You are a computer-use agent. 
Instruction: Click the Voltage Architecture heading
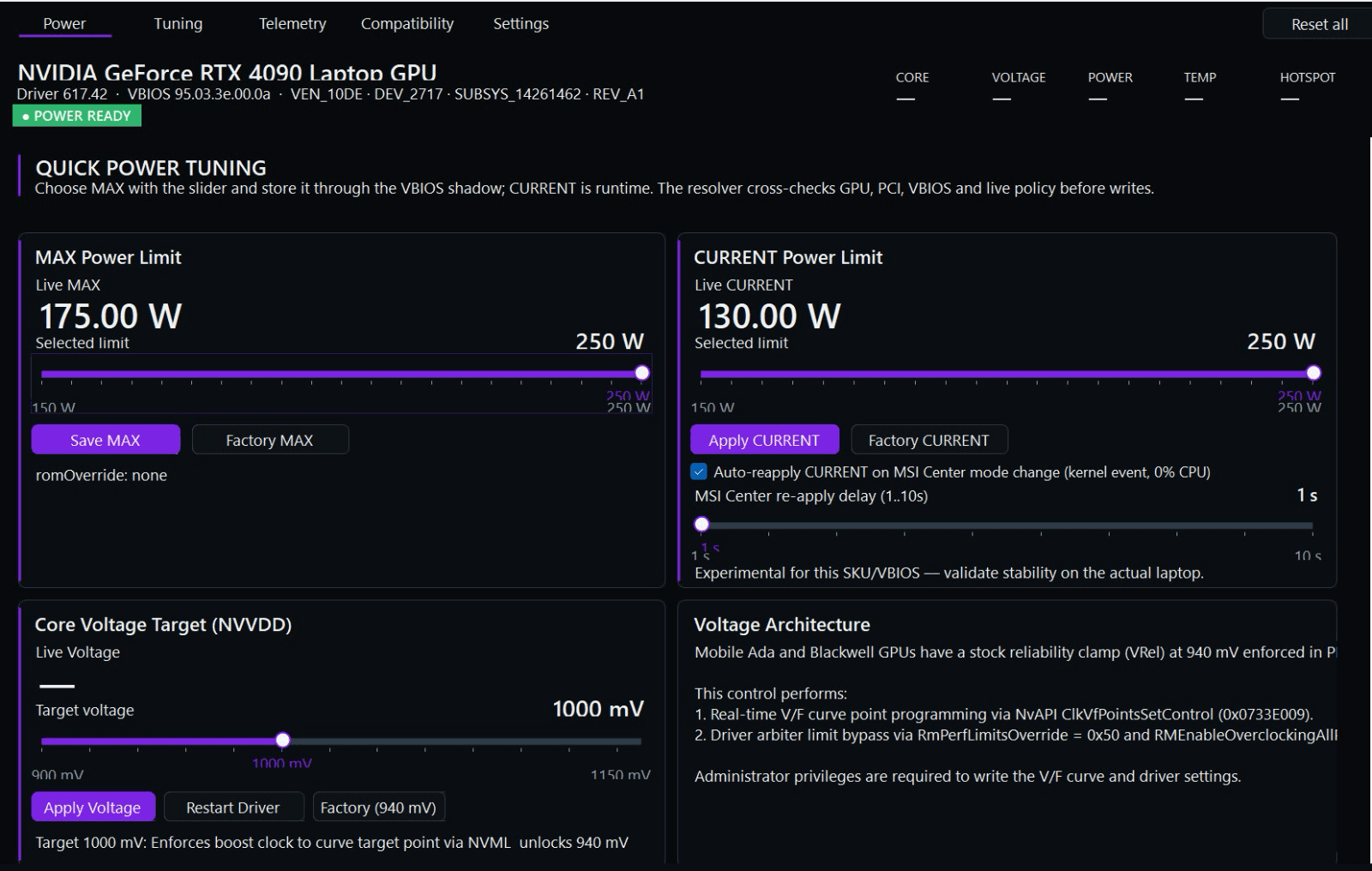click(x=782, y=625)
